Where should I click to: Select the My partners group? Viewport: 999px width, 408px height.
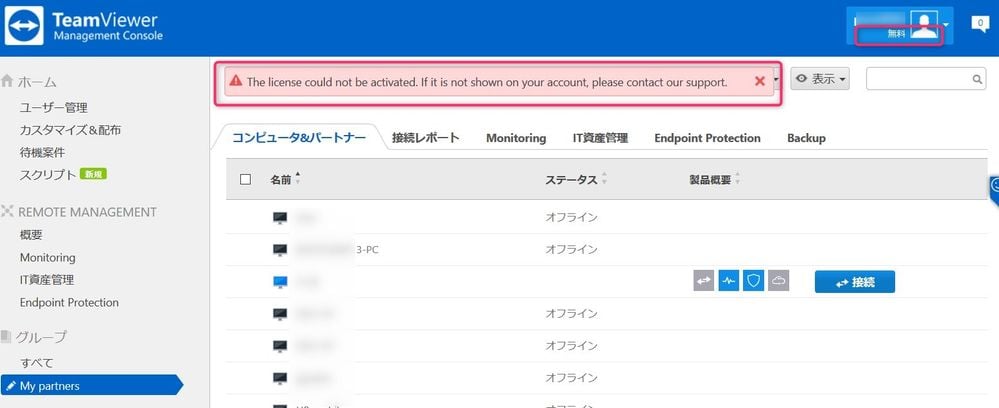pos(91,386)
